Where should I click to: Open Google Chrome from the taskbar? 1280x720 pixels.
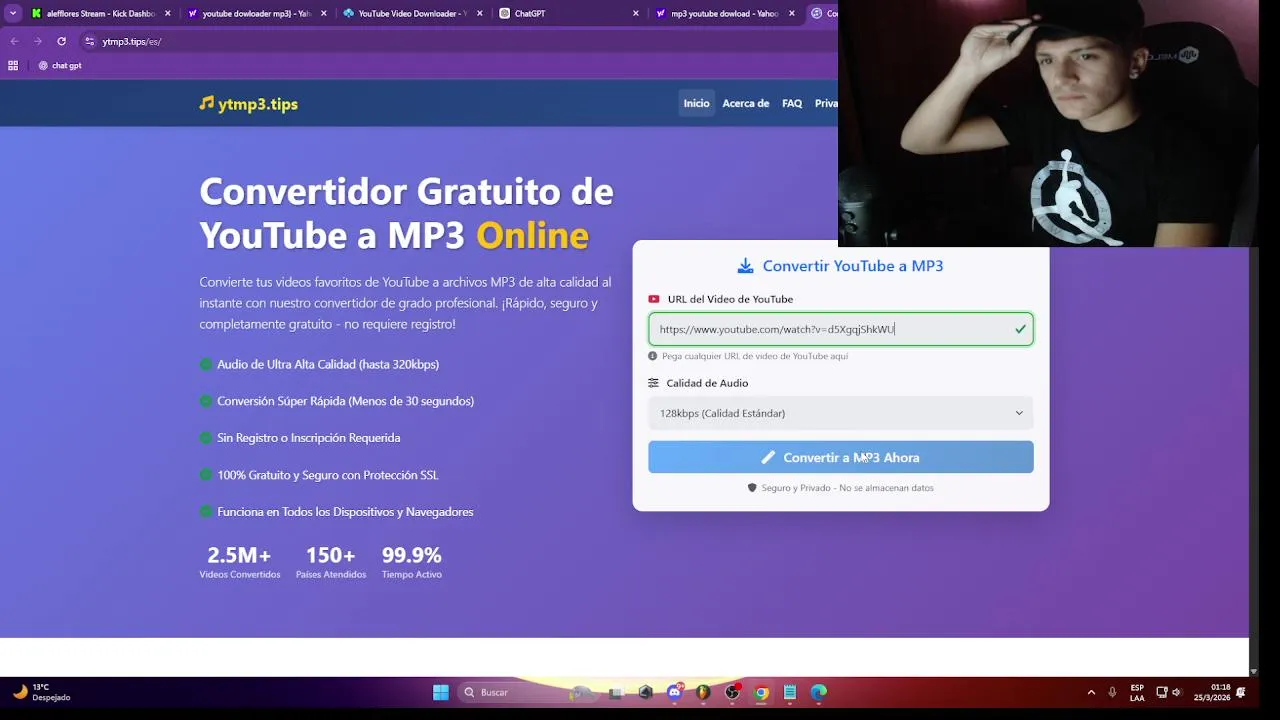click(761, 692)
